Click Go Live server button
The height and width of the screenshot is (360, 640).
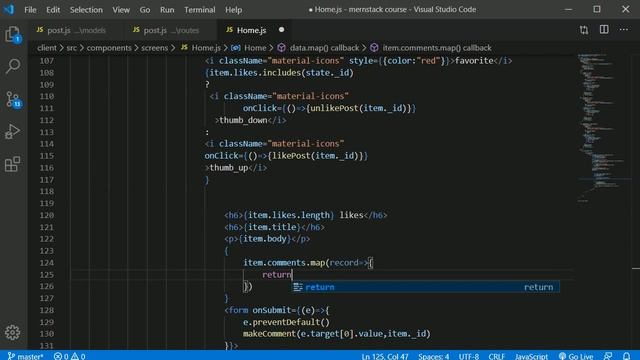(576, 356)
